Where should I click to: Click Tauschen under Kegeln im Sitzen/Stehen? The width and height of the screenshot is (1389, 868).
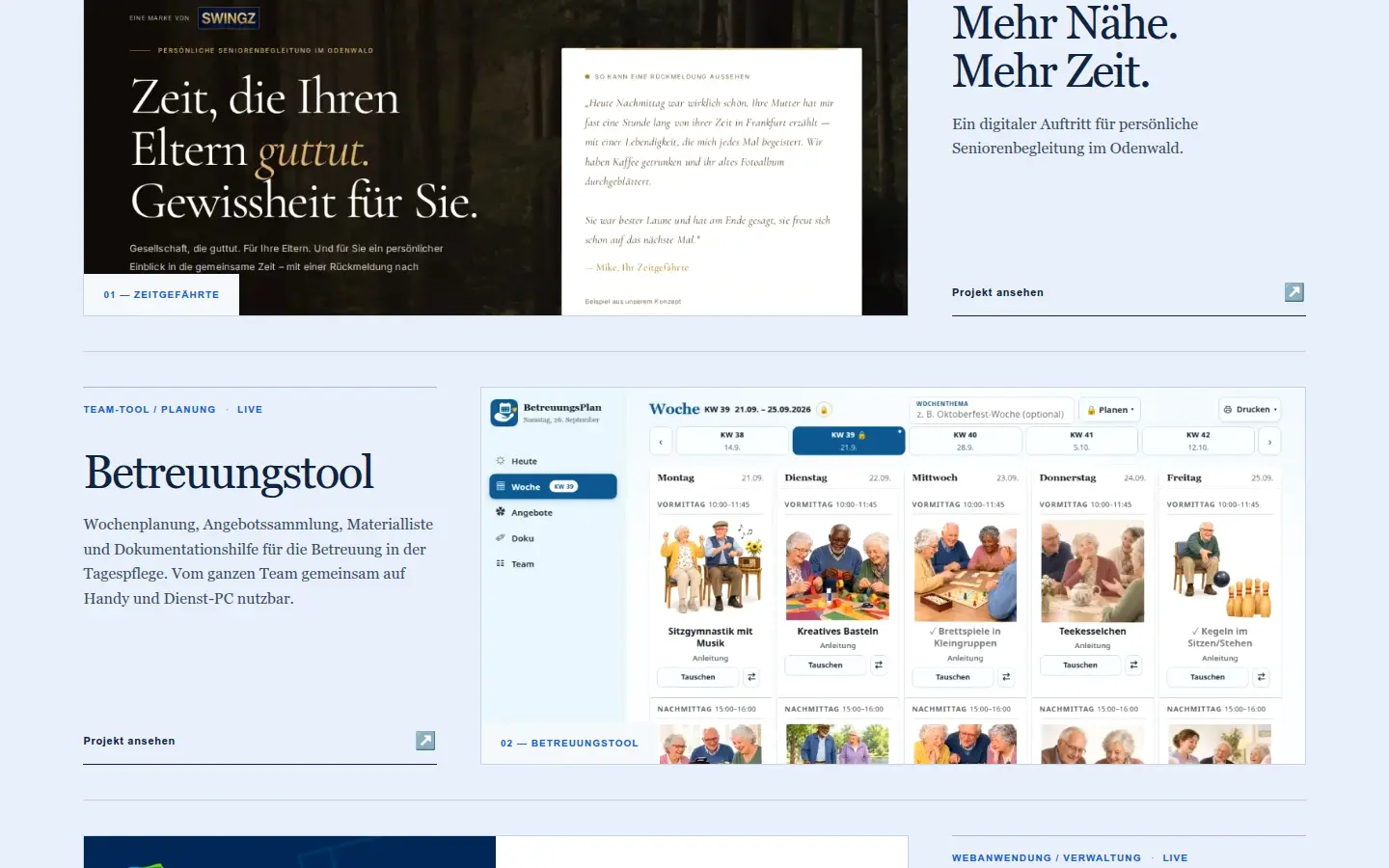point(1208,677)
